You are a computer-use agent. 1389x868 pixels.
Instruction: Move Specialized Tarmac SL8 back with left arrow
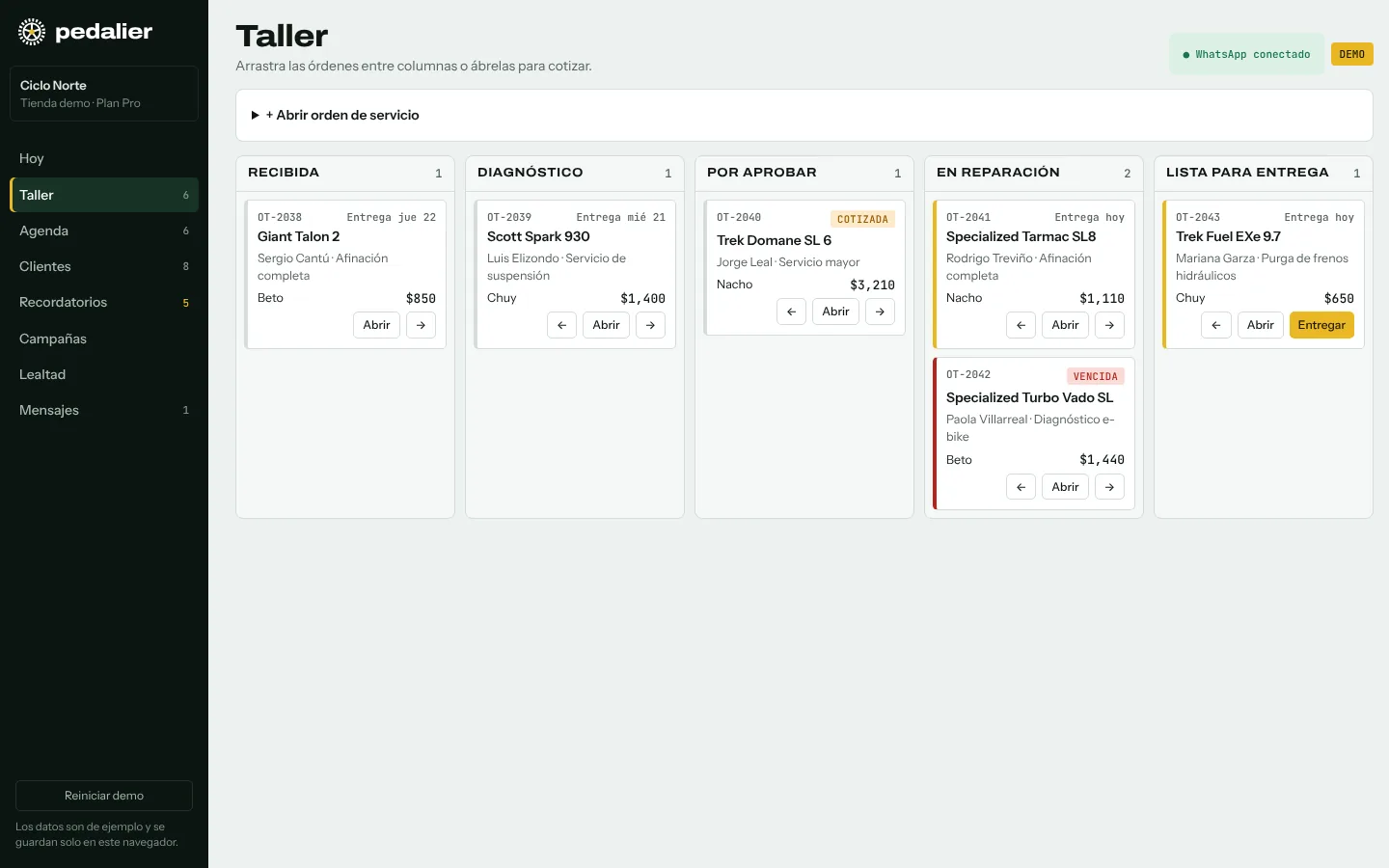1021,325
